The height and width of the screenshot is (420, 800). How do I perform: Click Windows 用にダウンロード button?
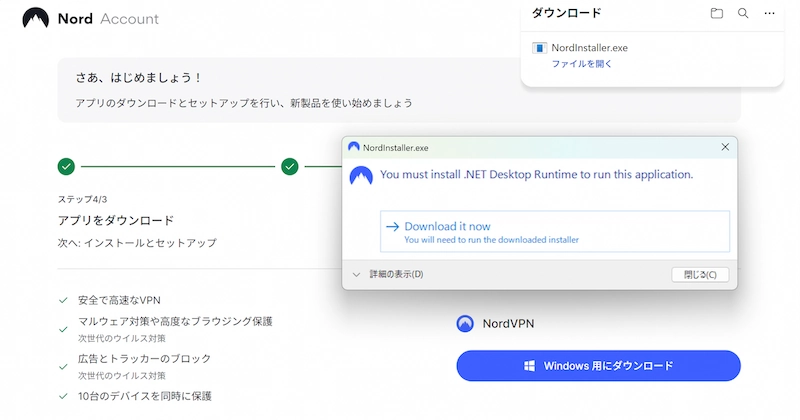(x=598, y=365)
